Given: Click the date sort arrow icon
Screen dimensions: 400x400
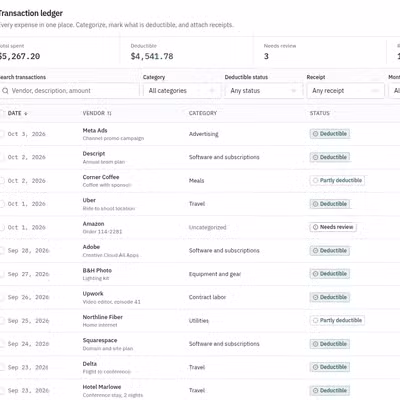Looking at the screenshot, I should (x=26, y=114).
